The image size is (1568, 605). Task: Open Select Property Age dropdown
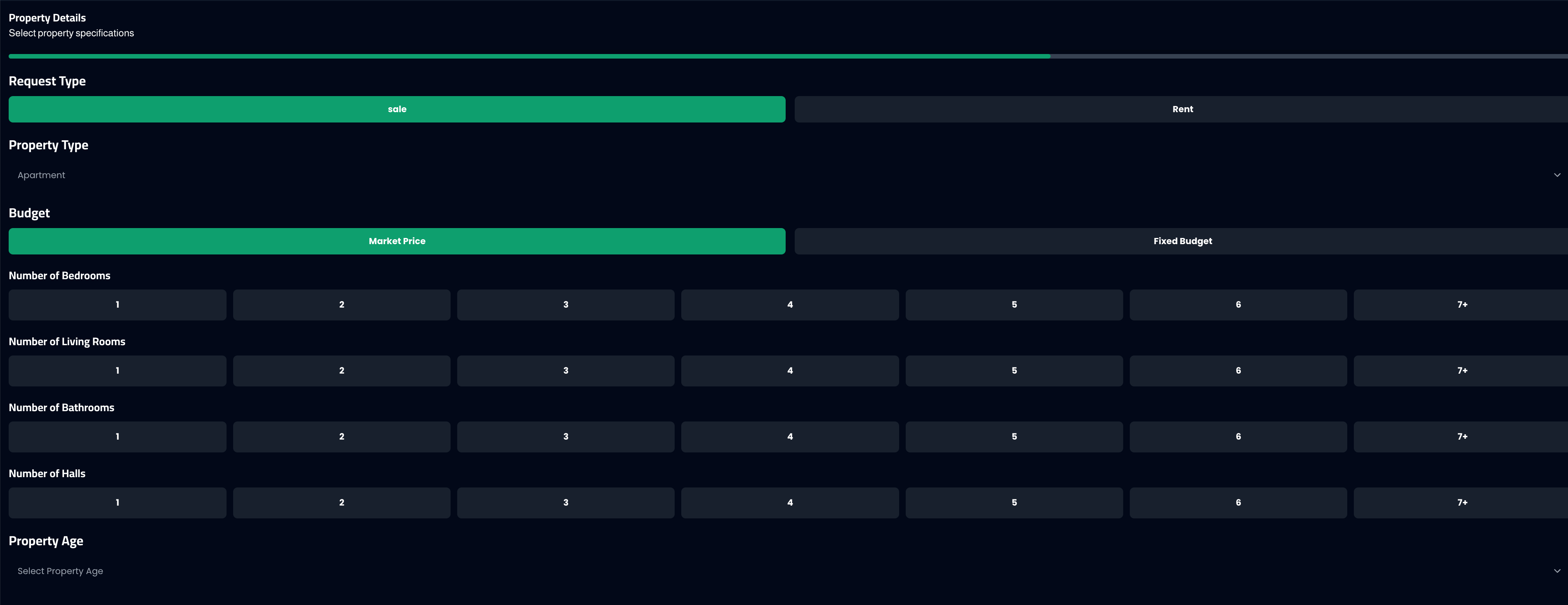pos(784,571)
